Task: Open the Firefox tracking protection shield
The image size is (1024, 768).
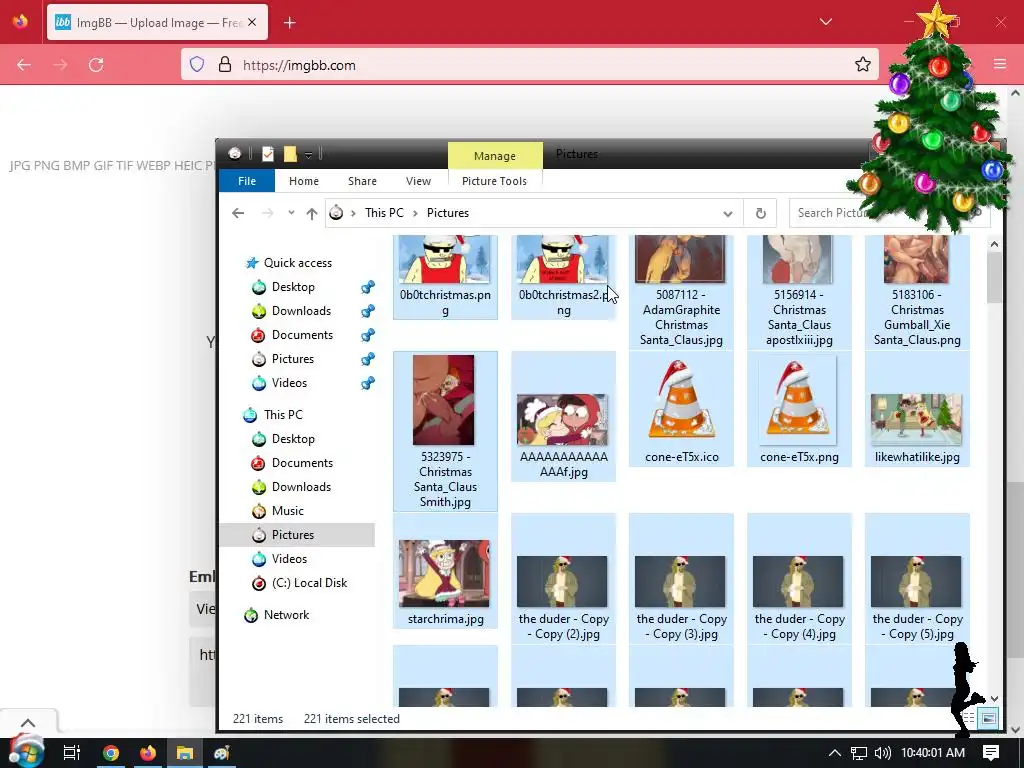Action: click(x=197, y=65)
